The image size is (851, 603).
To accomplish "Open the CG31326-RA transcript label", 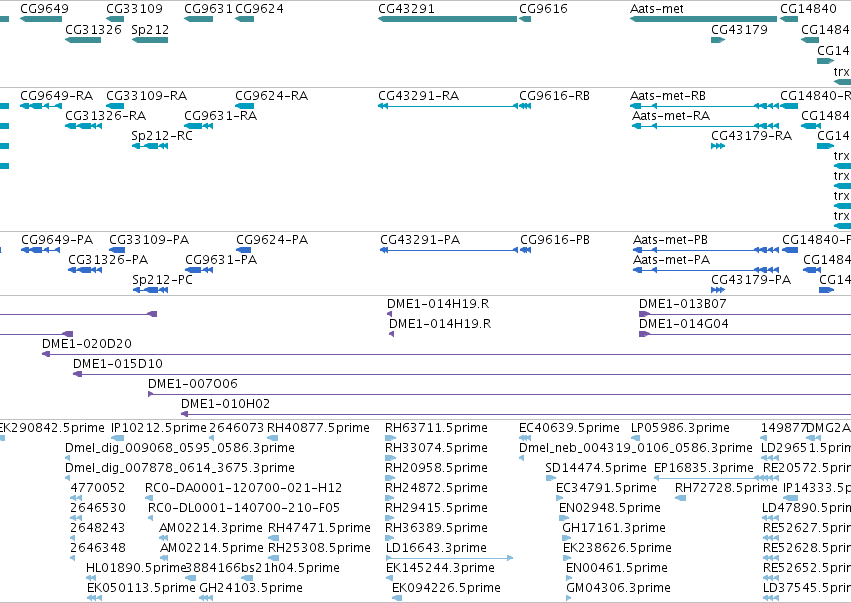I will (106, 116).
